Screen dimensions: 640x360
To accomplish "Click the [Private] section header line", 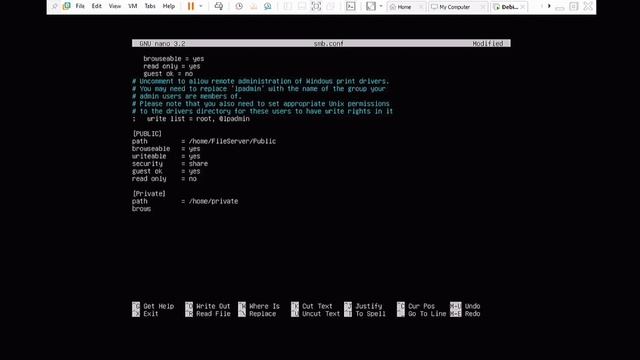I will tap(149, 194).
